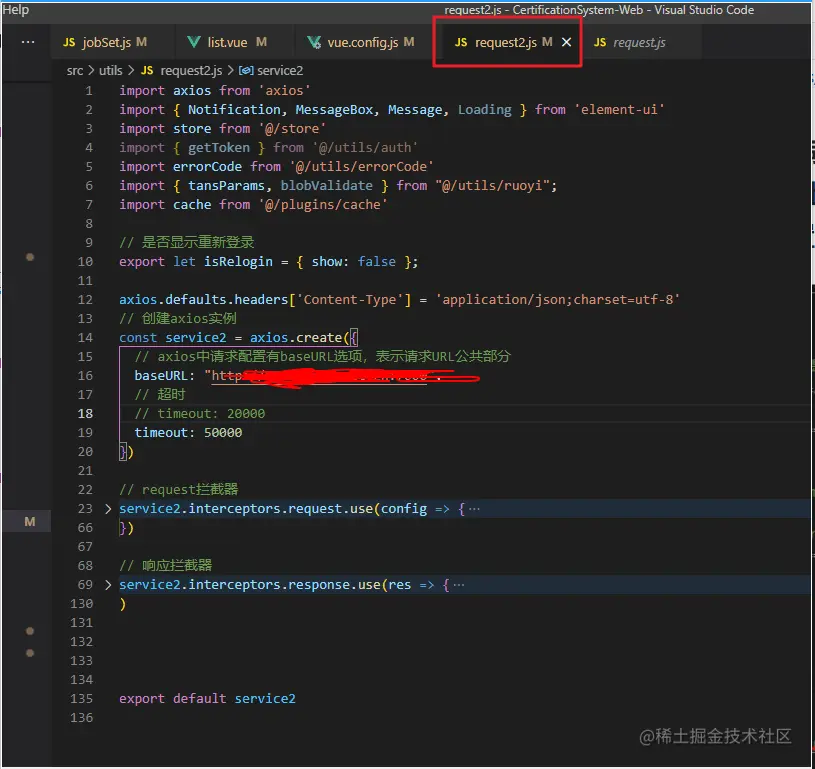The width and height of the screenshot is (815, 769).
Task: Click the JS icon on request.js tab
Action: tap(600, 42)
